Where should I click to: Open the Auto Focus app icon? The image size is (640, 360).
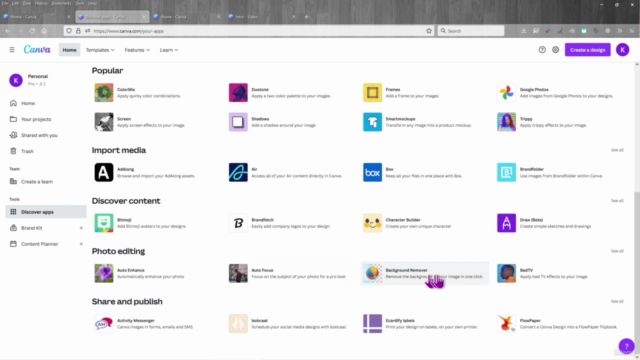coord(238,273)
